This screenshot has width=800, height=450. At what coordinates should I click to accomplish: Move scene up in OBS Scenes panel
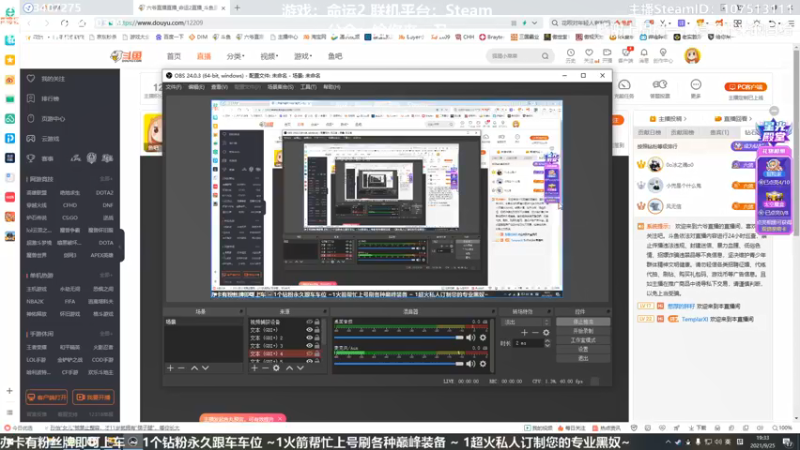[x=194, y=368]
